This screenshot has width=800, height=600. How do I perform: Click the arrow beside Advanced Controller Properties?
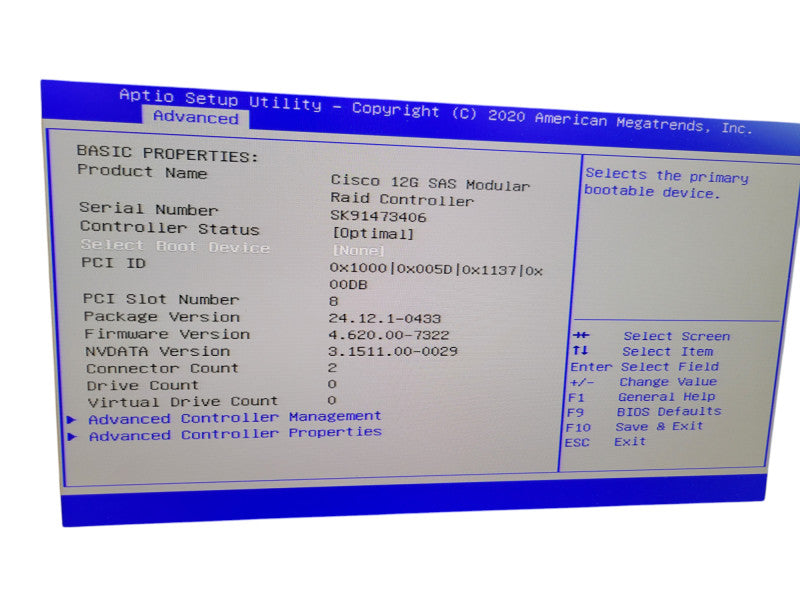73,436
